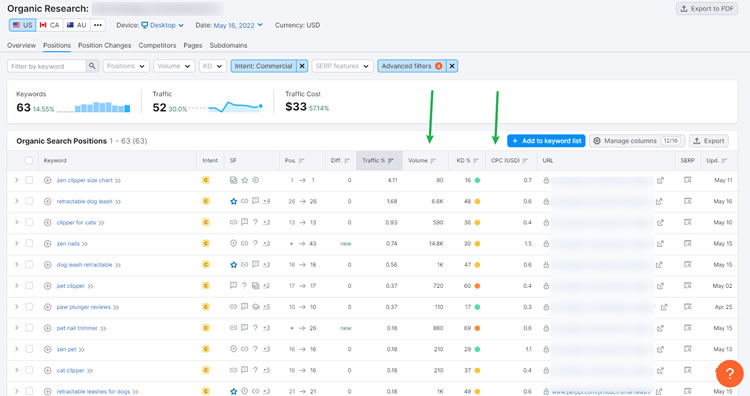The width and height of the screenshot is (750, 396).
Task: Open the SERP features dropdown
Action: (x=342, y=66)
